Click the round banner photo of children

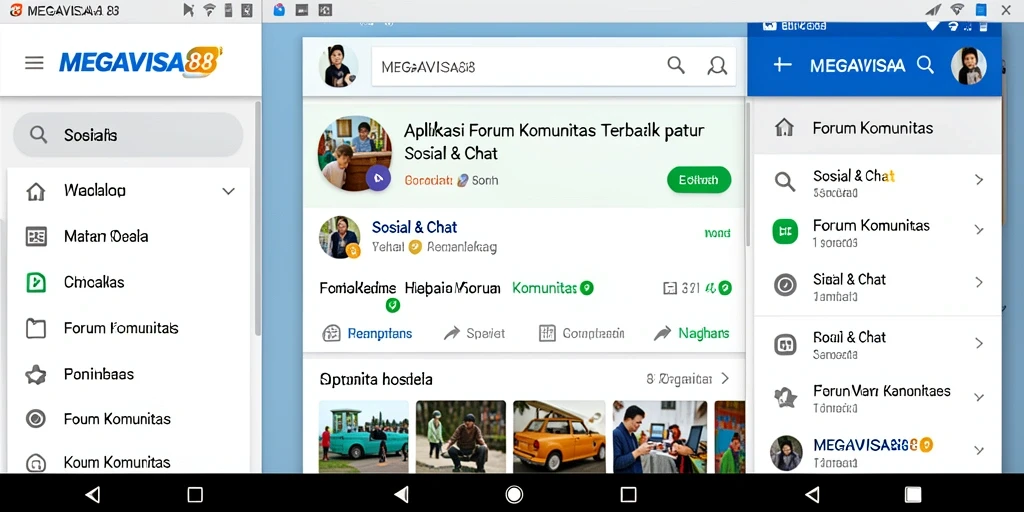pos(355,153)
